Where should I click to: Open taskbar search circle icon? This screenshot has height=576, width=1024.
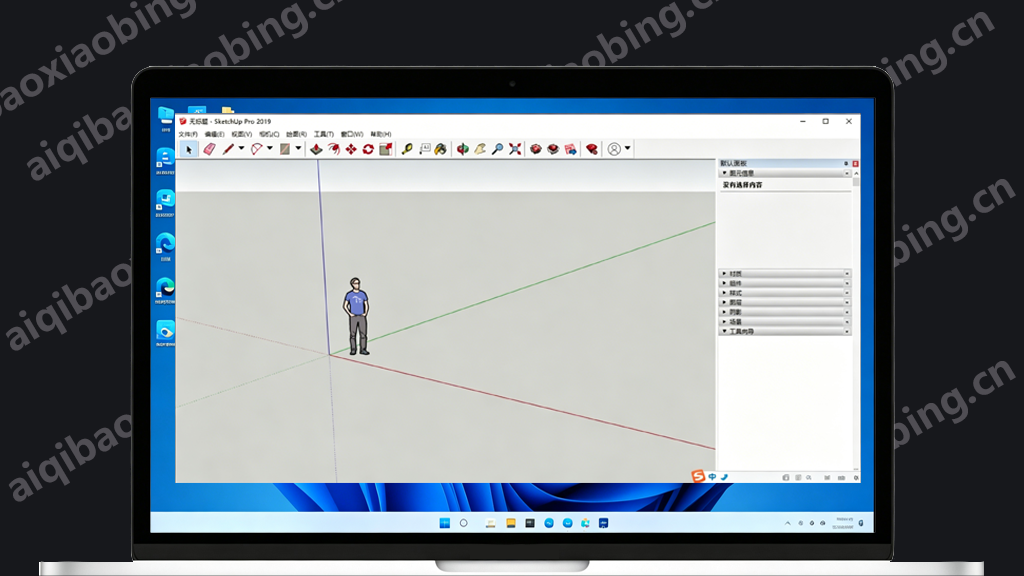[x=464, y=523]
